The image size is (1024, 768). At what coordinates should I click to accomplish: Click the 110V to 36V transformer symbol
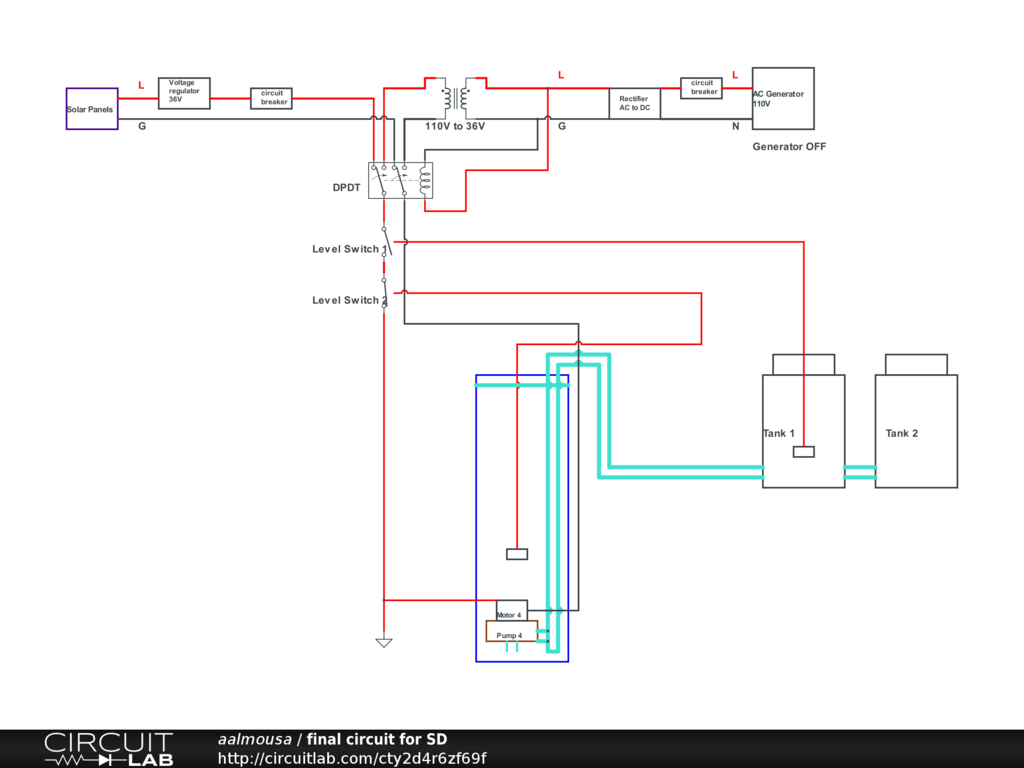[x=455, y=100]
